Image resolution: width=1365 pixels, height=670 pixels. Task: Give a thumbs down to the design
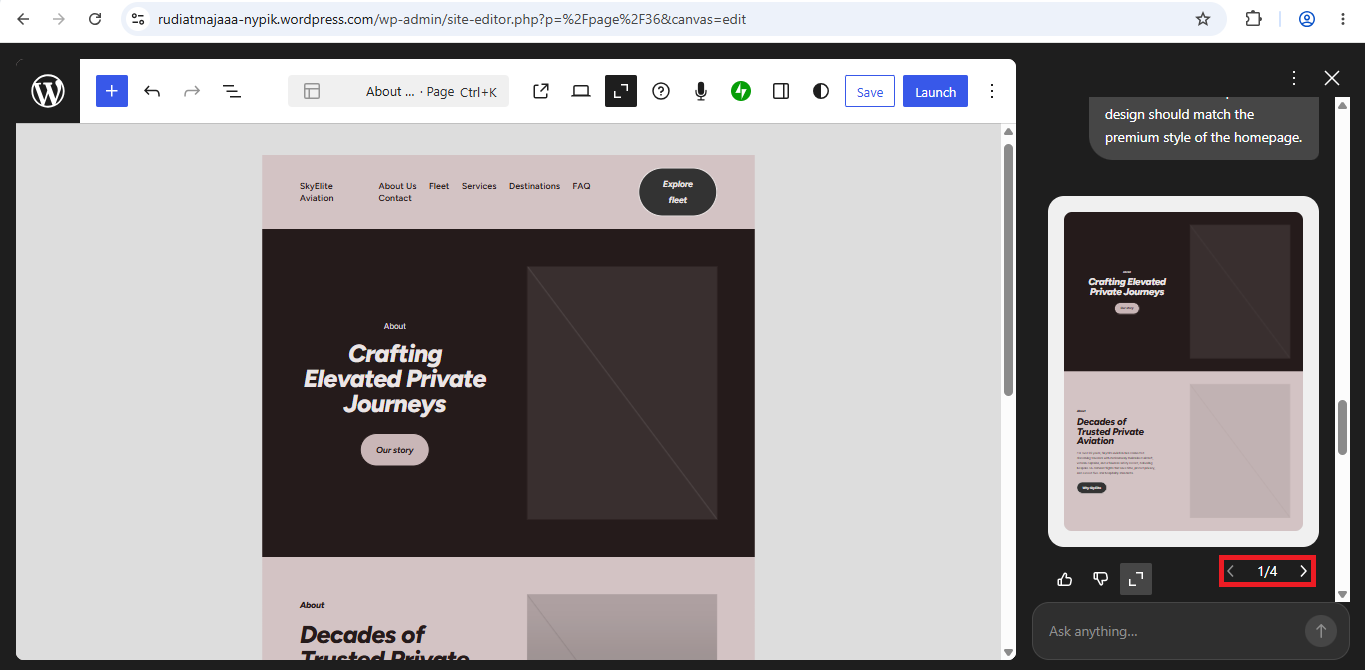coord(1101,579)
